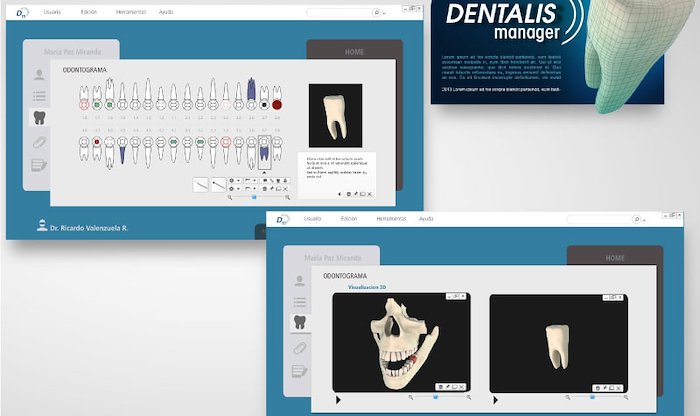
Task: Open Ayuda menu in the teeth chart window
Action: 166,12
